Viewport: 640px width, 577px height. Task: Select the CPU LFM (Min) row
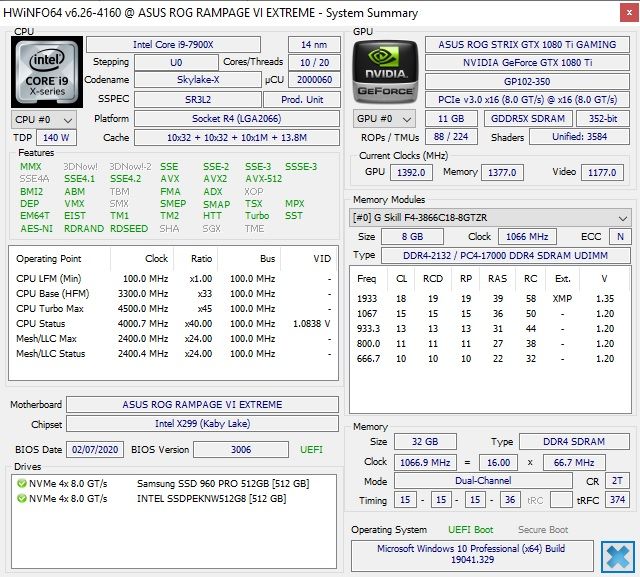173,279
